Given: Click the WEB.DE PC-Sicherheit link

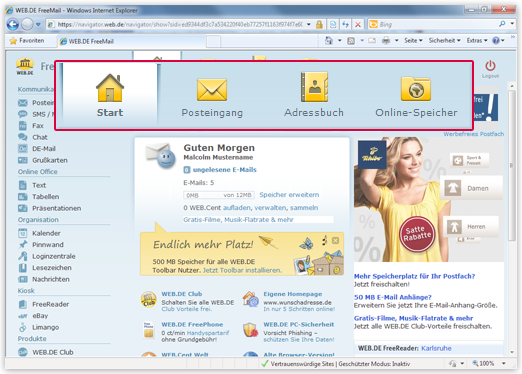Looking at the screenshot, I should (299, 324).
